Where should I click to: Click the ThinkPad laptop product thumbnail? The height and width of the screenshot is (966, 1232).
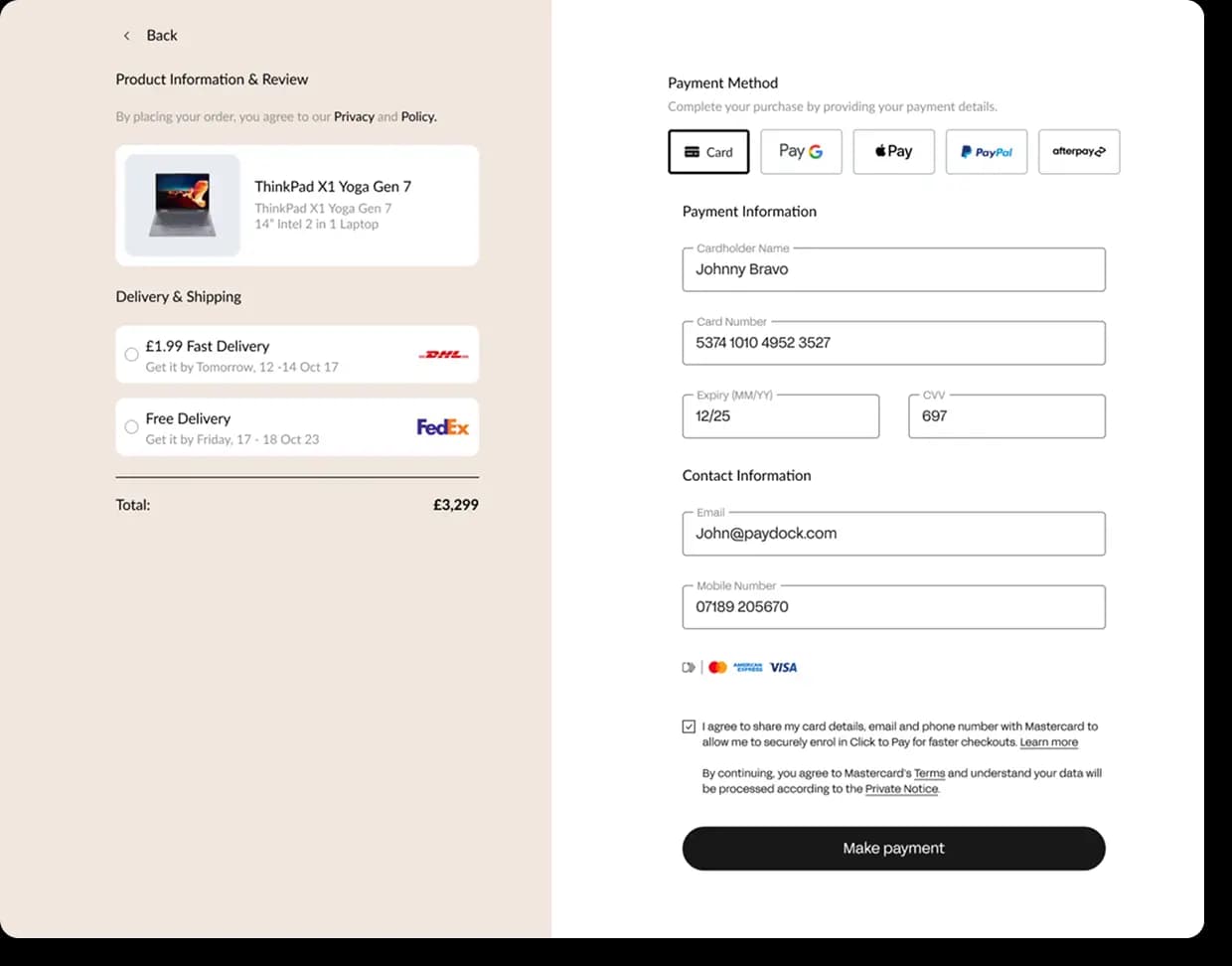point(183,206)
